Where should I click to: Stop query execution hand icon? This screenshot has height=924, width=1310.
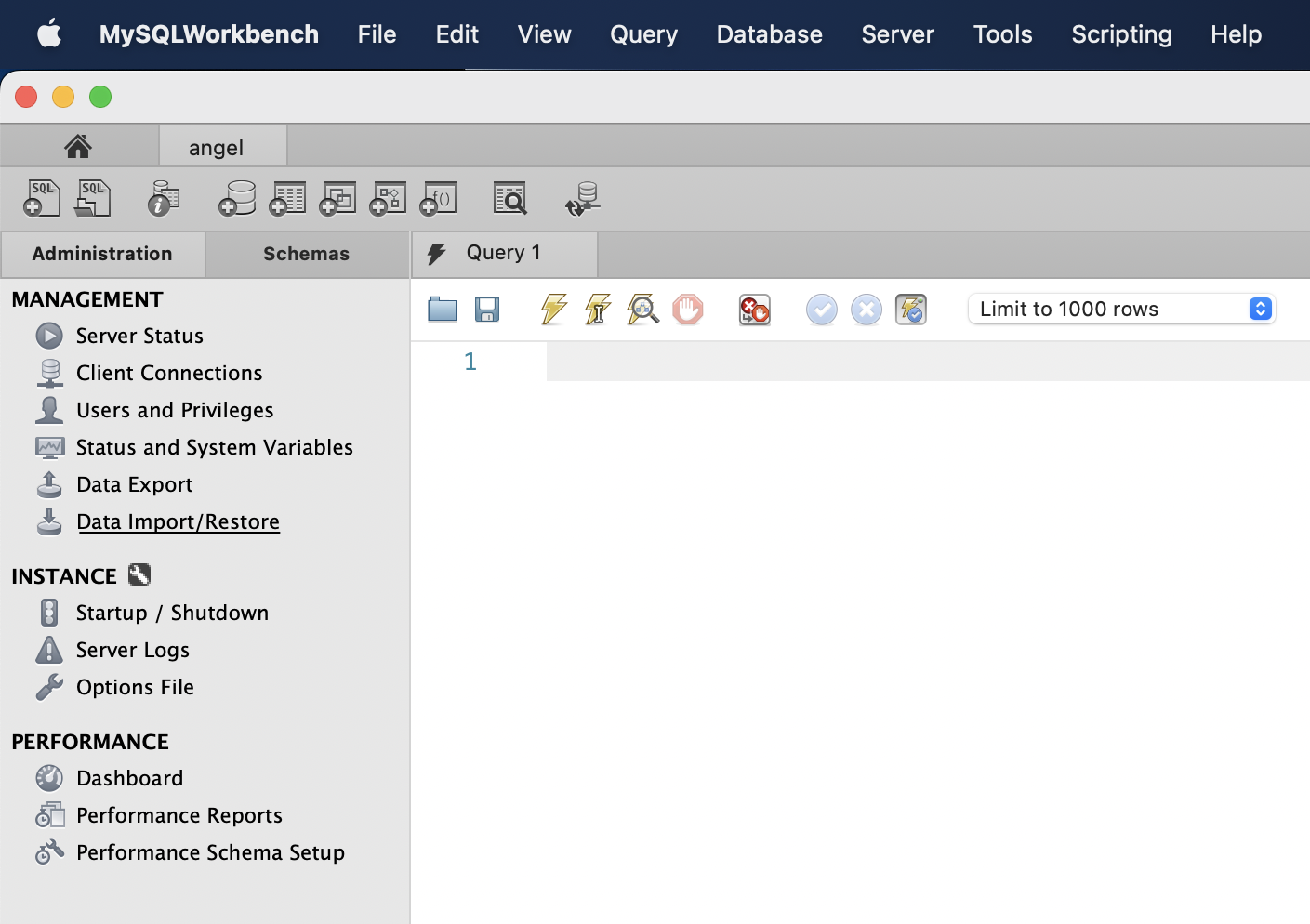(x=688, y=310)
